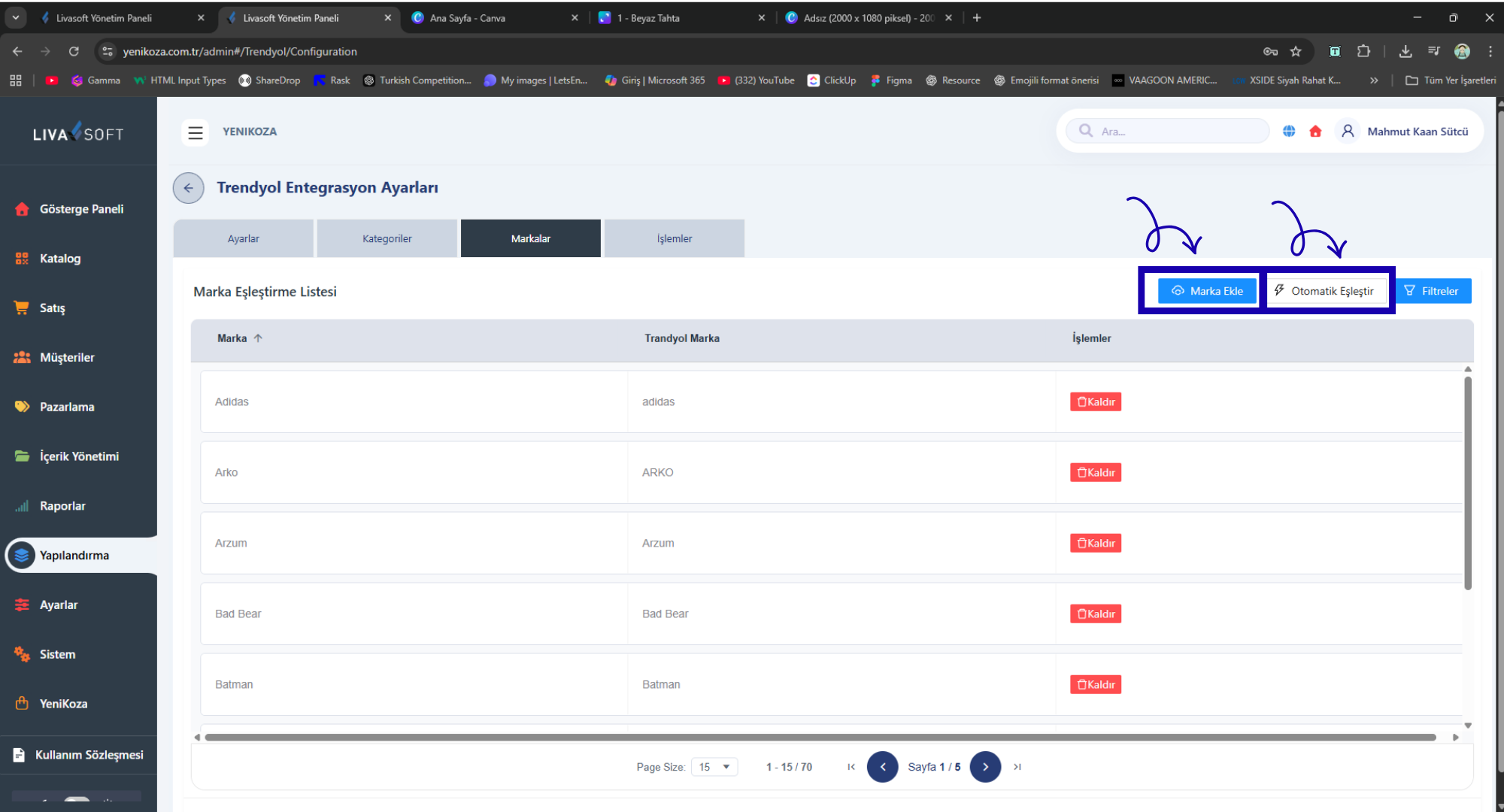Switch to the İşlemler tab

[x=674, y=238]
